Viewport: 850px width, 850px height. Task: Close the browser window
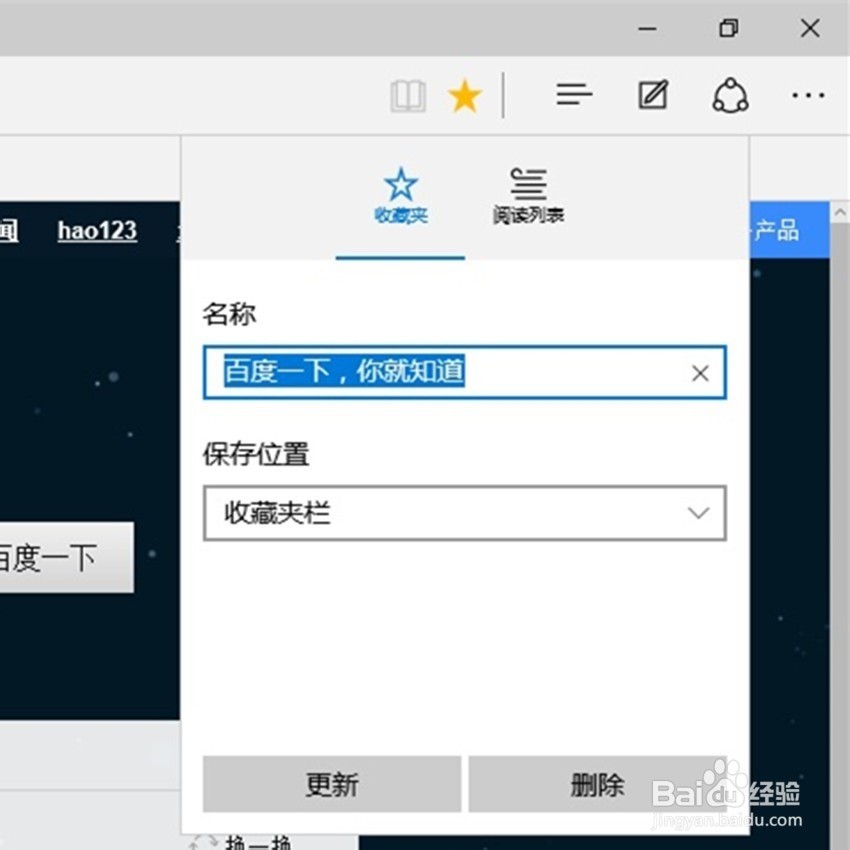click(810, 28)
